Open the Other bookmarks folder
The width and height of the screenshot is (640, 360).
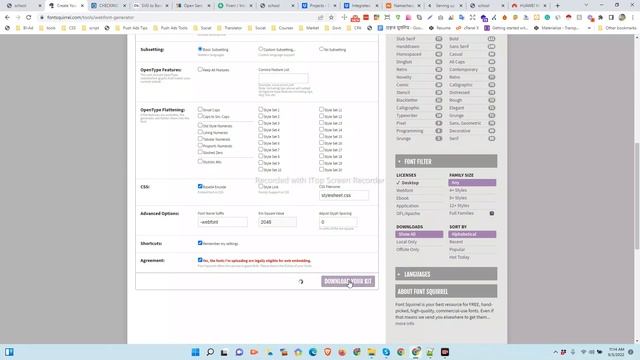[x=617, y=28]
